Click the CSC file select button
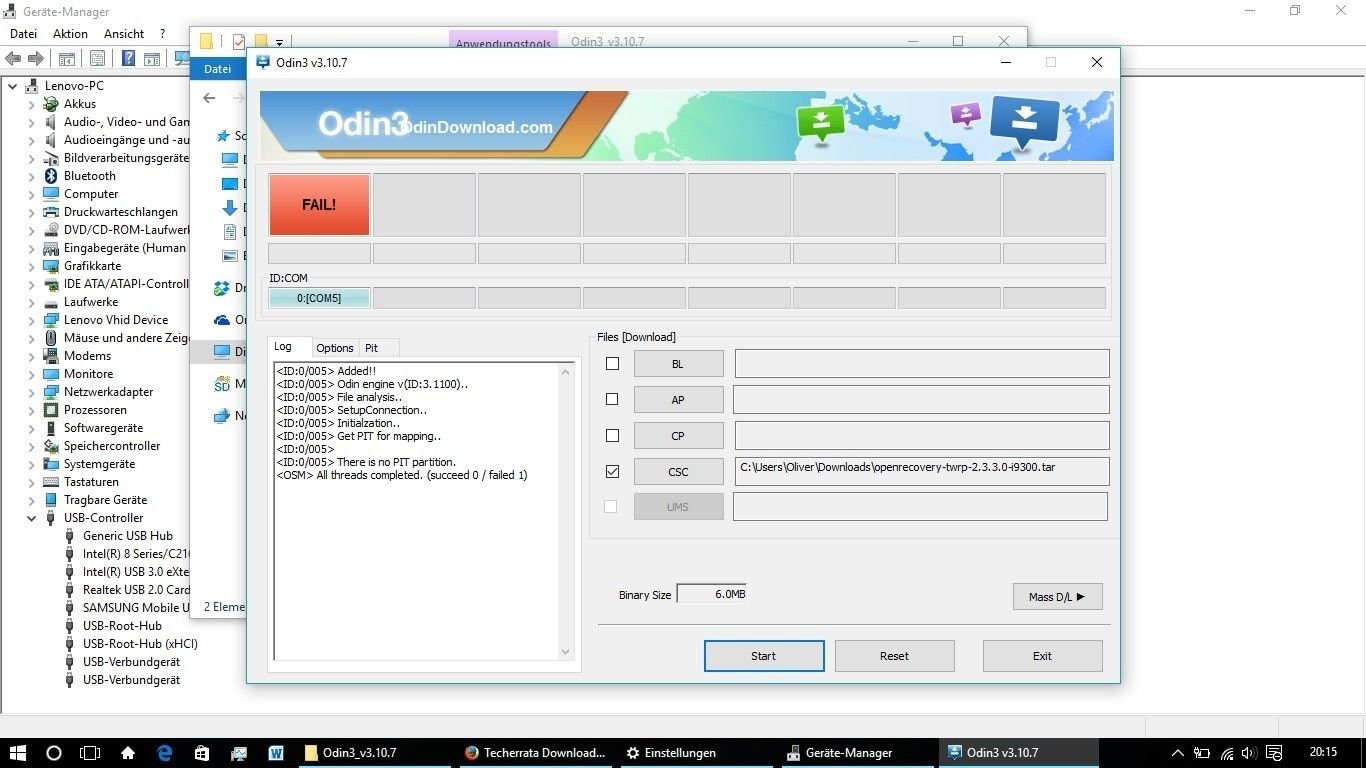 point(678,472)
